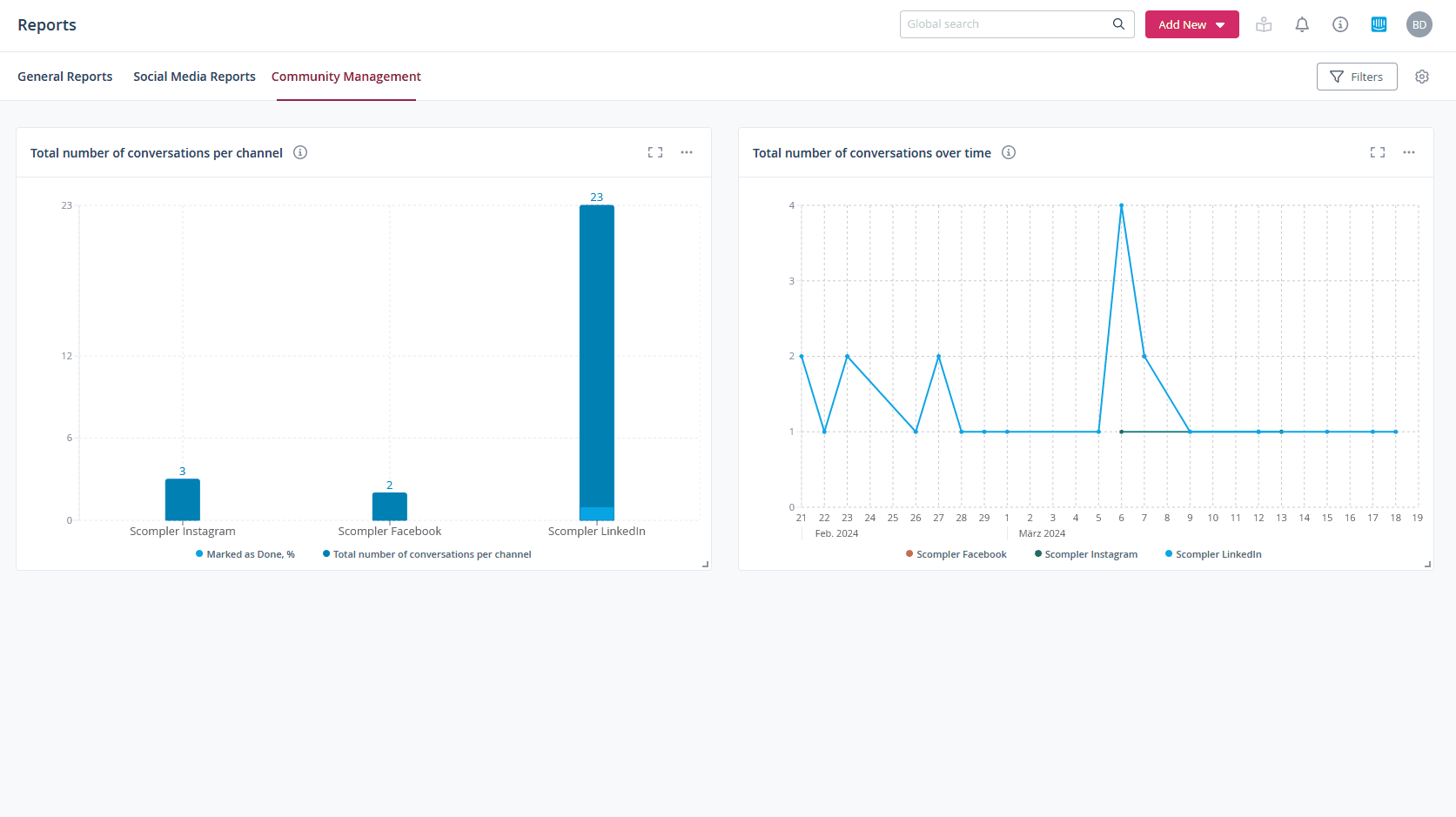Toggle Scompler LinkedIn legend series
The height and width of the screenshot is (817, 1456).
1214,554
